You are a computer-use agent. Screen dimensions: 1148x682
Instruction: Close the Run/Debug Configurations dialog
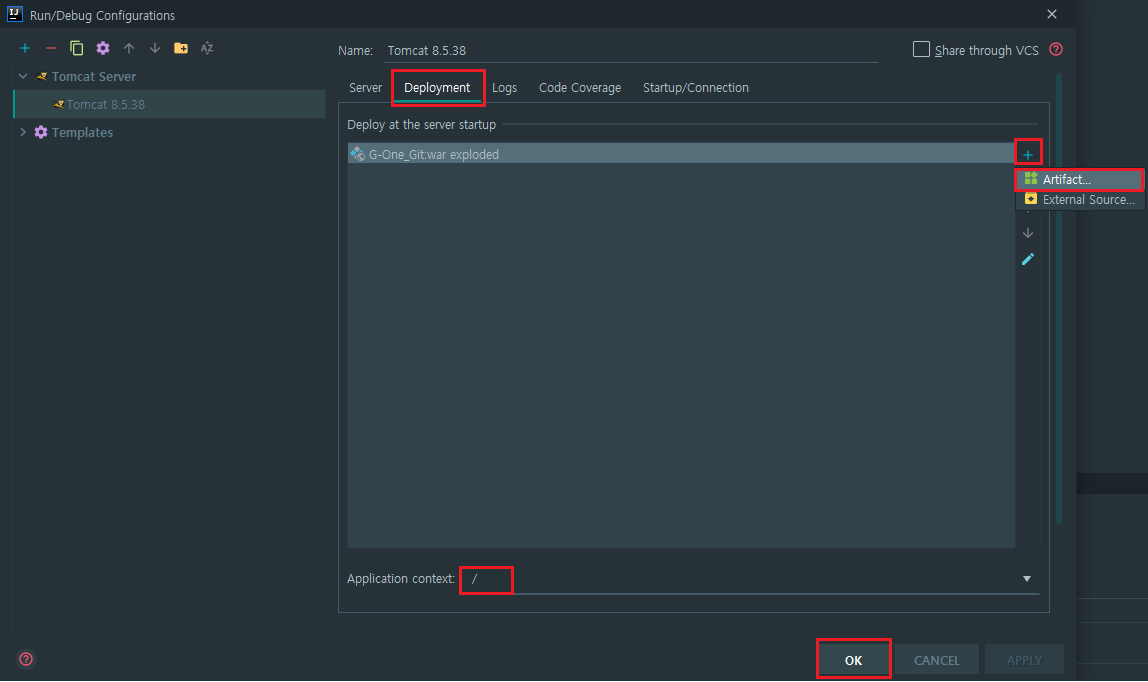coord(1052,14)
